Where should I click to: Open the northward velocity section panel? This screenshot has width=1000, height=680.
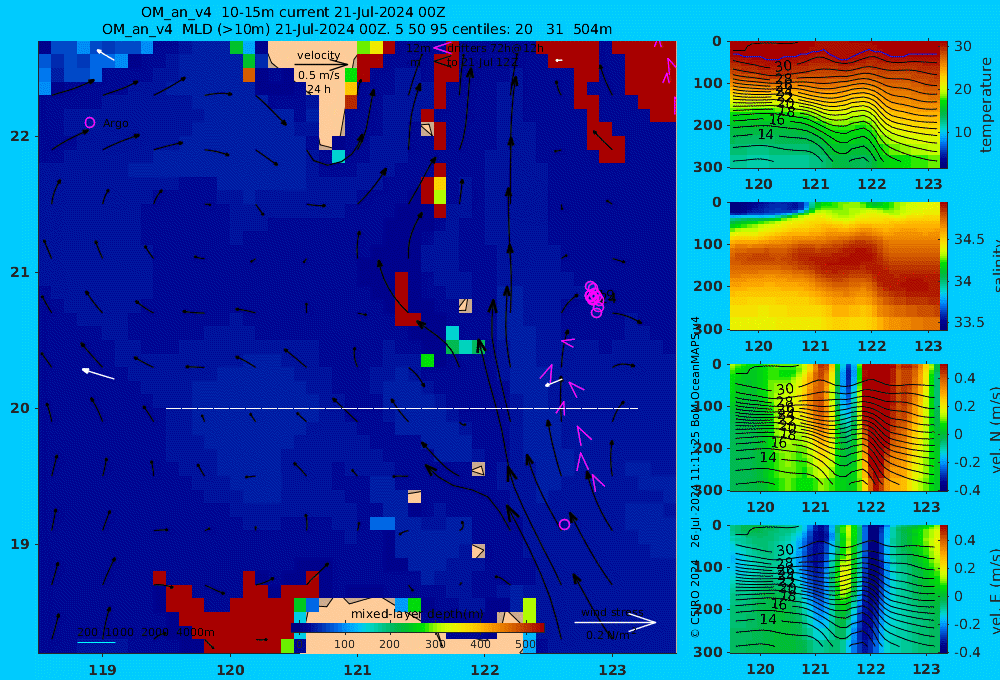point(834,427)
